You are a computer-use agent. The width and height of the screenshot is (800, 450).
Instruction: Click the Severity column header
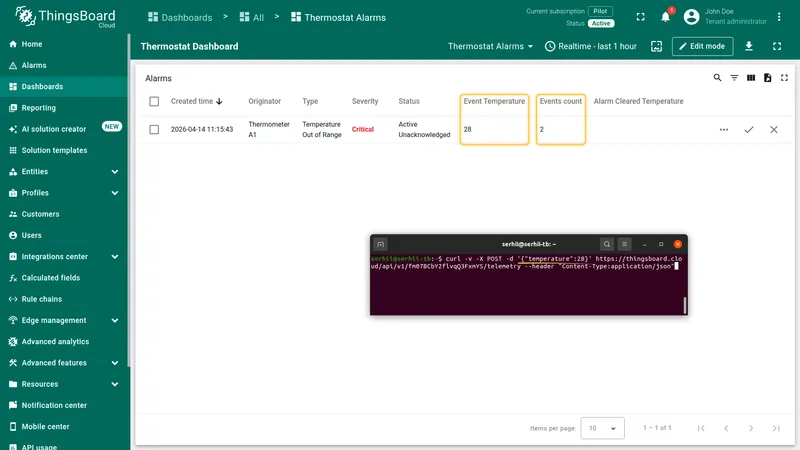[x=365, y=102]
